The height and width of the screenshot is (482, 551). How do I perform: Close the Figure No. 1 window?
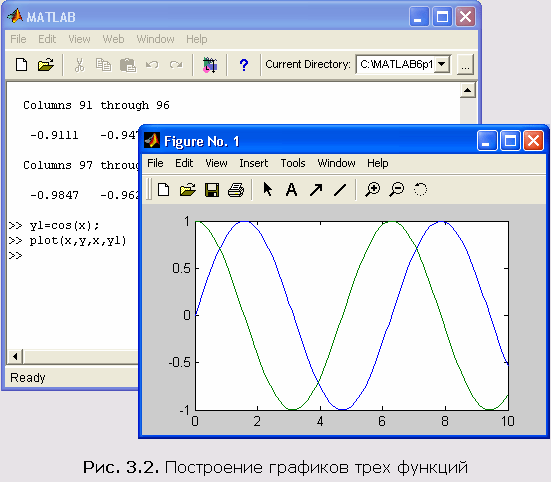tap(533, 141)
